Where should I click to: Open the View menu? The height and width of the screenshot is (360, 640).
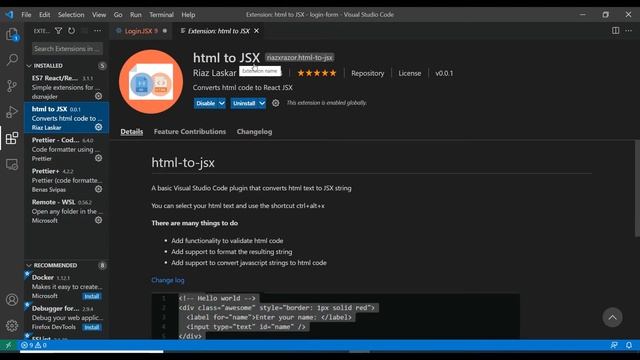coord(99,15)
